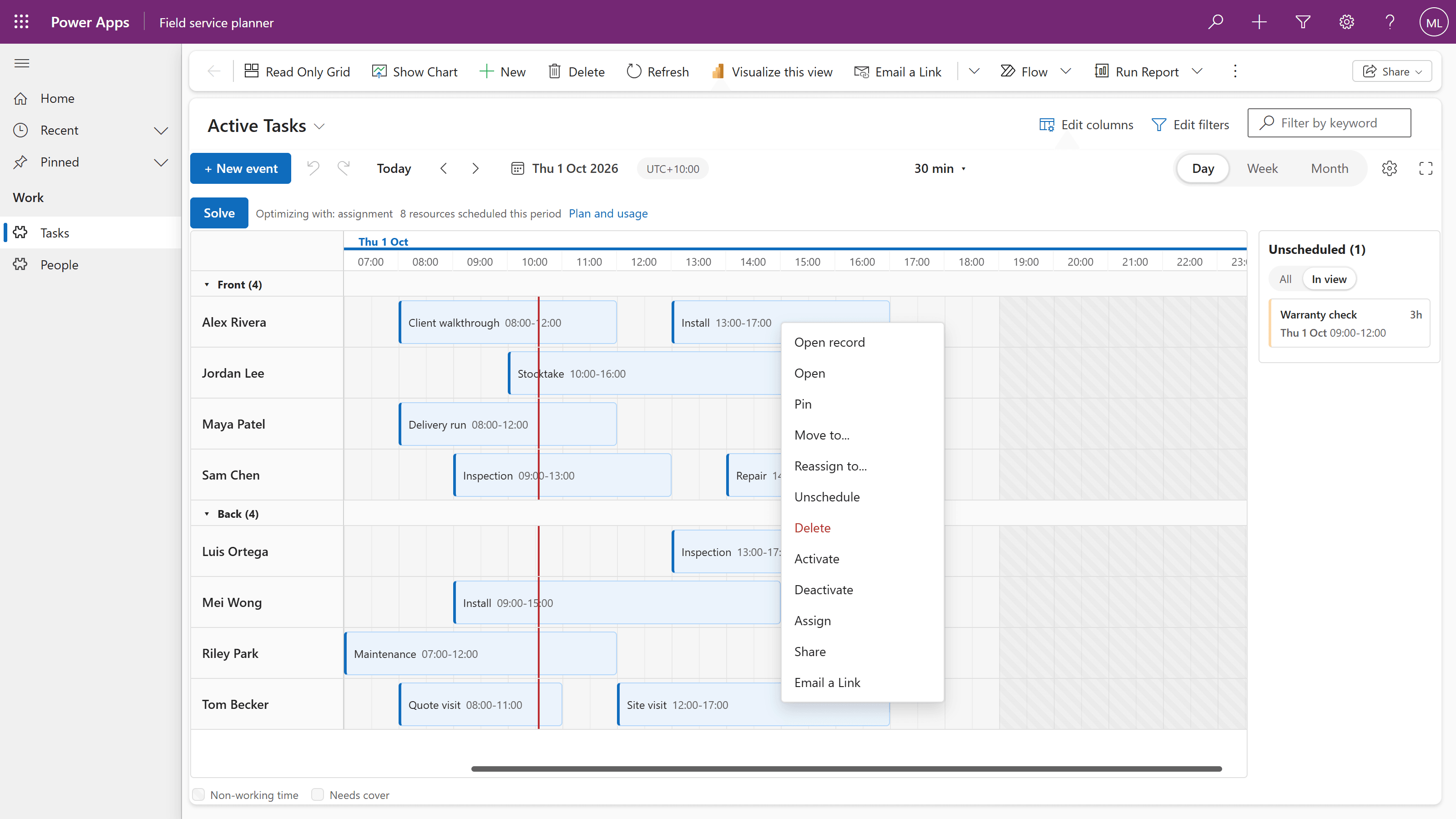This screenshot has height=819, width=1456.
Task: Toggle the Non-working time checkbox
Action: [198, 795]
